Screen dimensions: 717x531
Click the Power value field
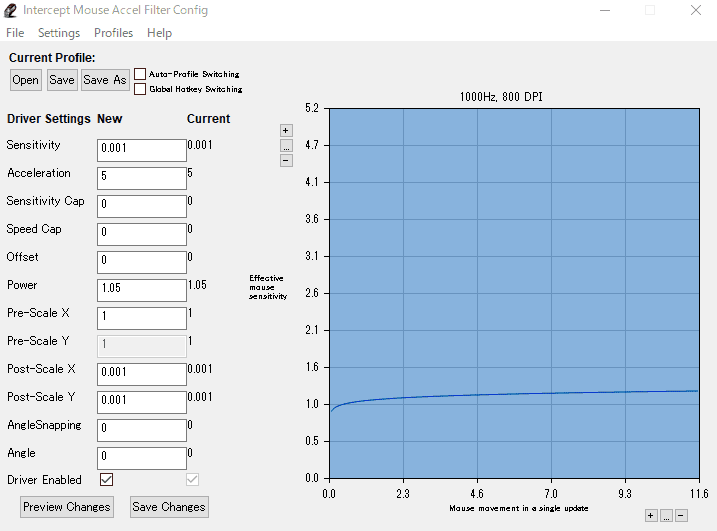coord(141,290)
